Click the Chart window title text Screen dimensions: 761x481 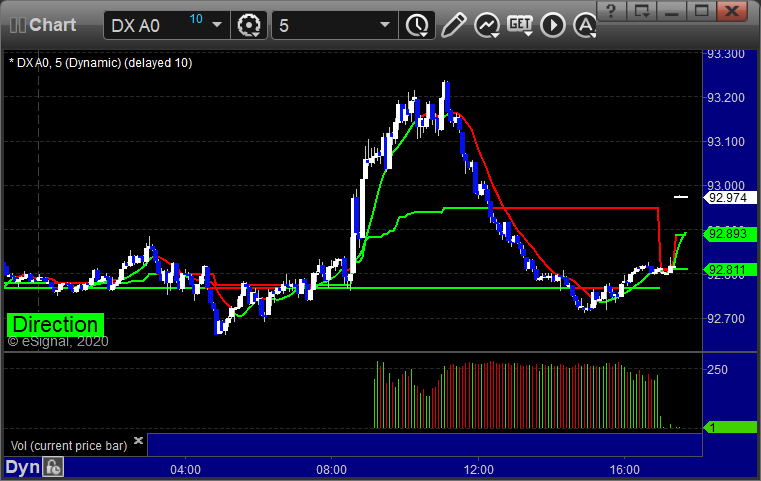click(x=52, y=25)
